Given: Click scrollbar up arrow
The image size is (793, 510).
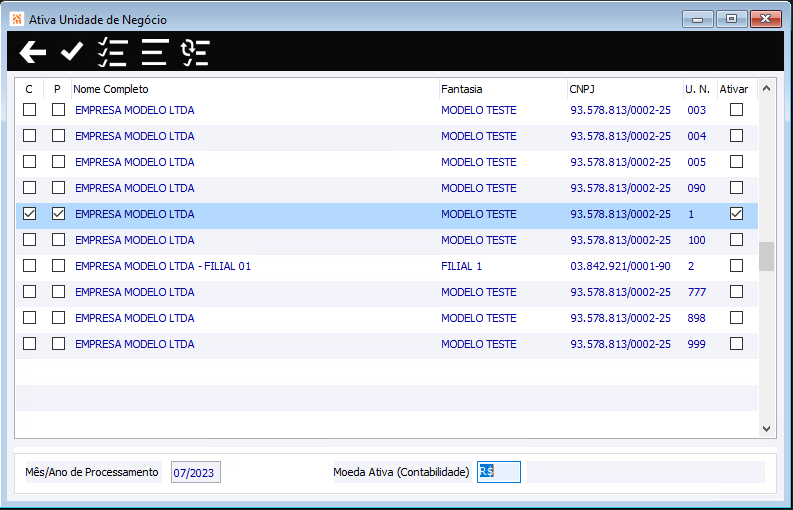Looking at the screenshot, I should click(766, 89).
